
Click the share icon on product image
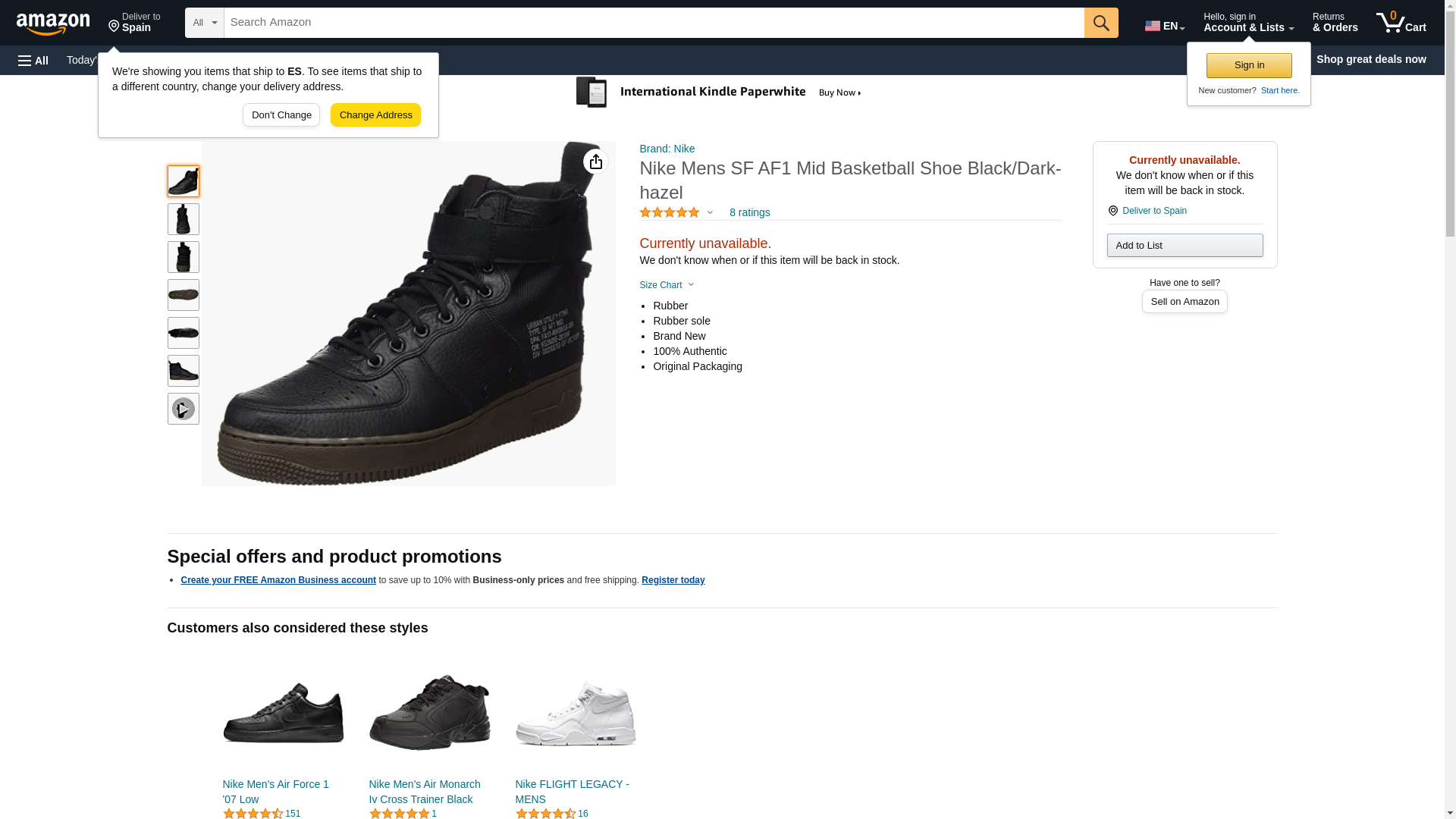pos(596,162)
